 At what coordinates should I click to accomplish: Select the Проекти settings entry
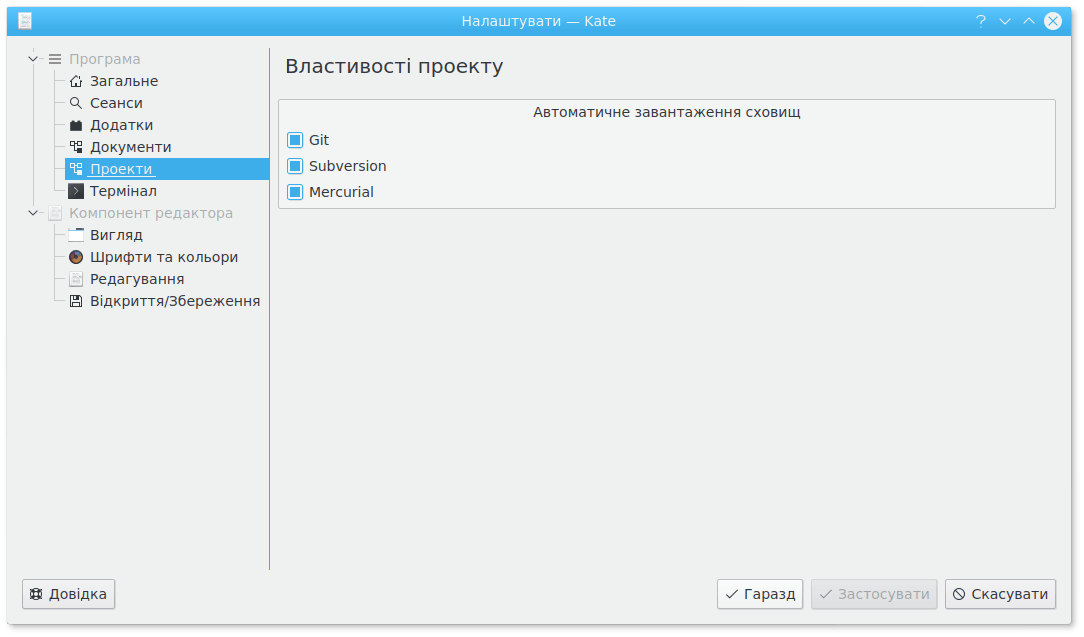[x=121, y=169]
